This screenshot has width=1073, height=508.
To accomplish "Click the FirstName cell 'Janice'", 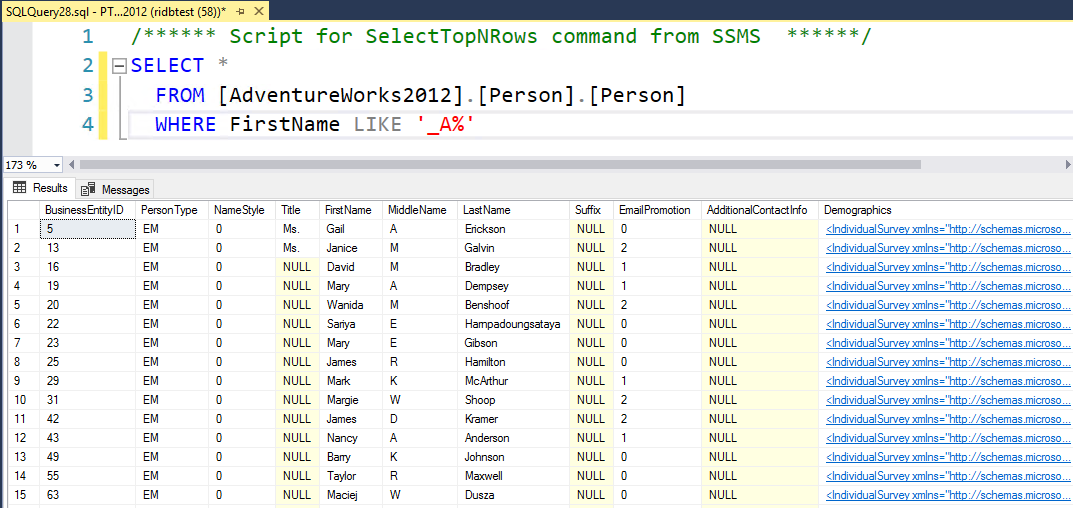I will tap(351, 248).
